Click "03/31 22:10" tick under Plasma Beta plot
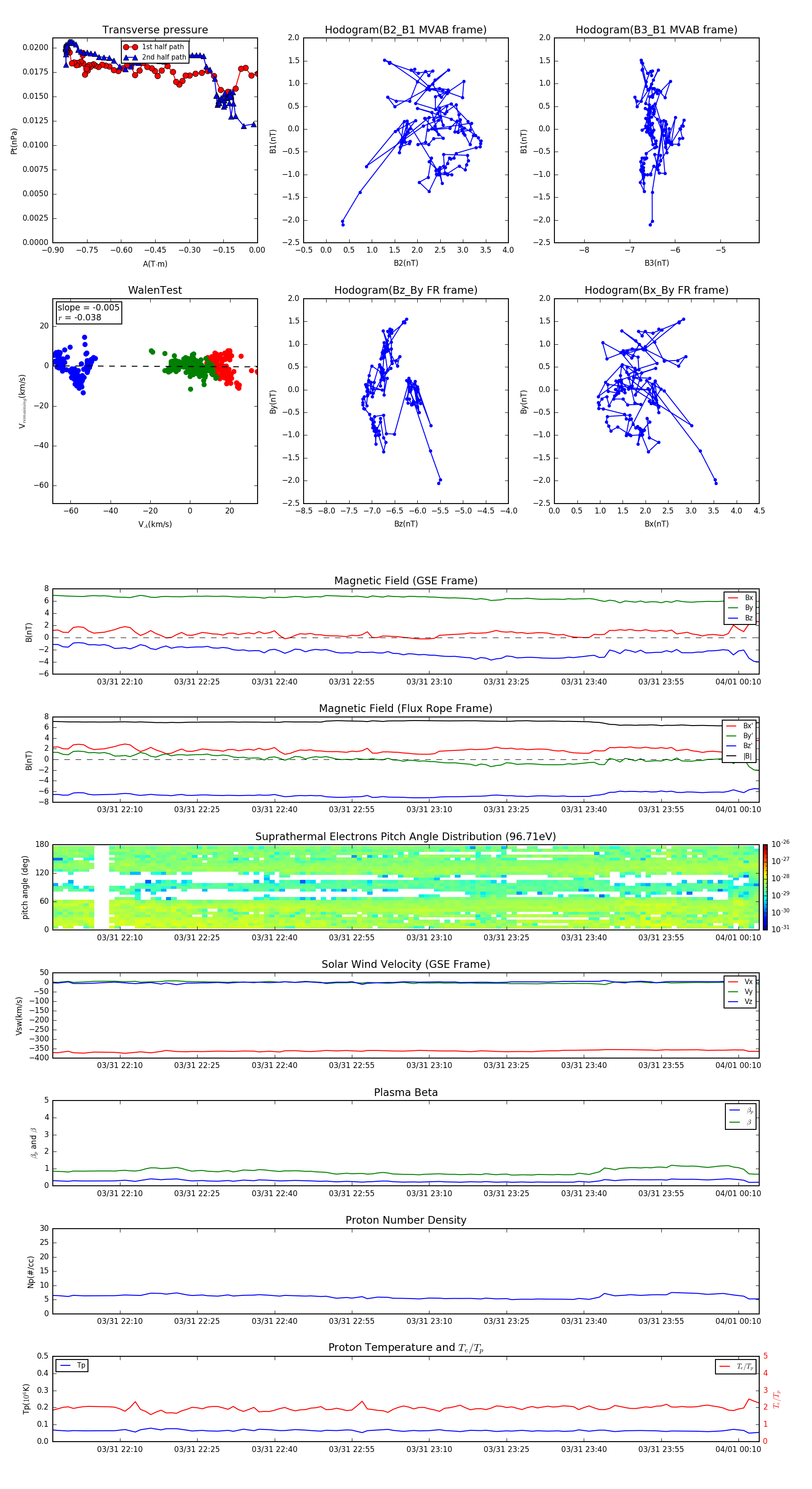This screenshot has width=812, height=1489. coord(120,1193)
